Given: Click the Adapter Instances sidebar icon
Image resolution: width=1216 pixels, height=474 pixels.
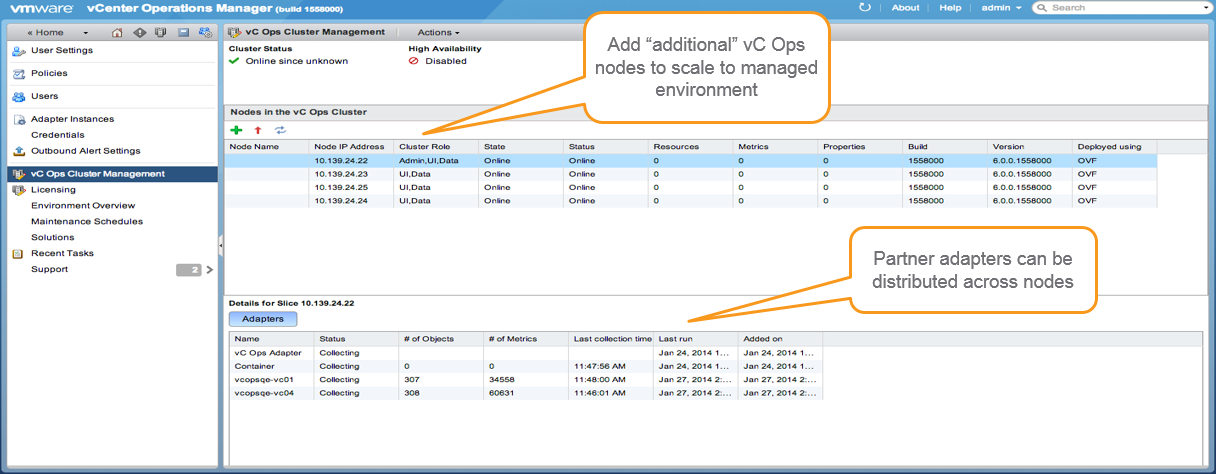Looking at the screenshot, I should [19, 119].
